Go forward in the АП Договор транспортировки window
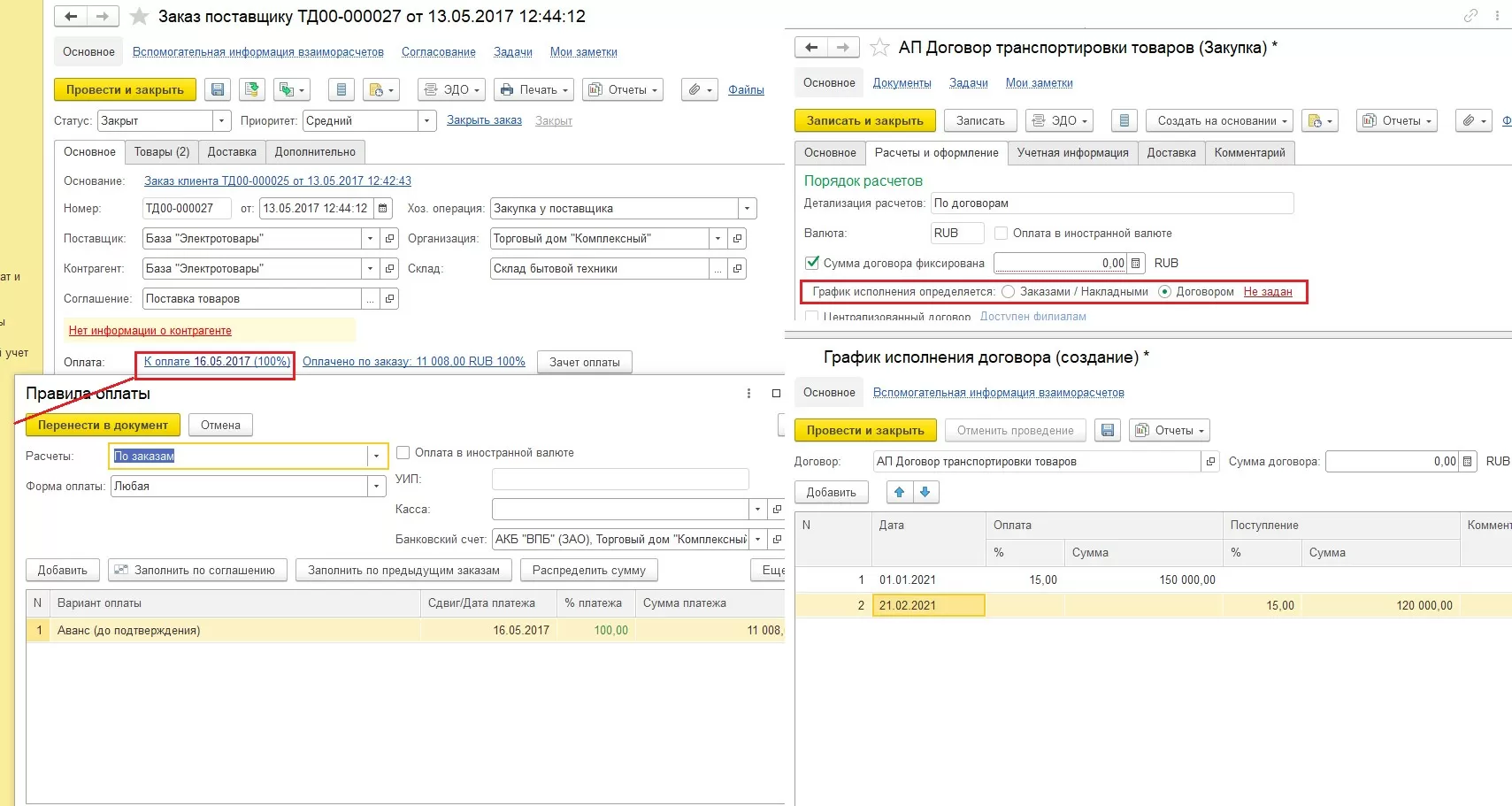Screen dimensions: 1512x806 coord(843,48)
